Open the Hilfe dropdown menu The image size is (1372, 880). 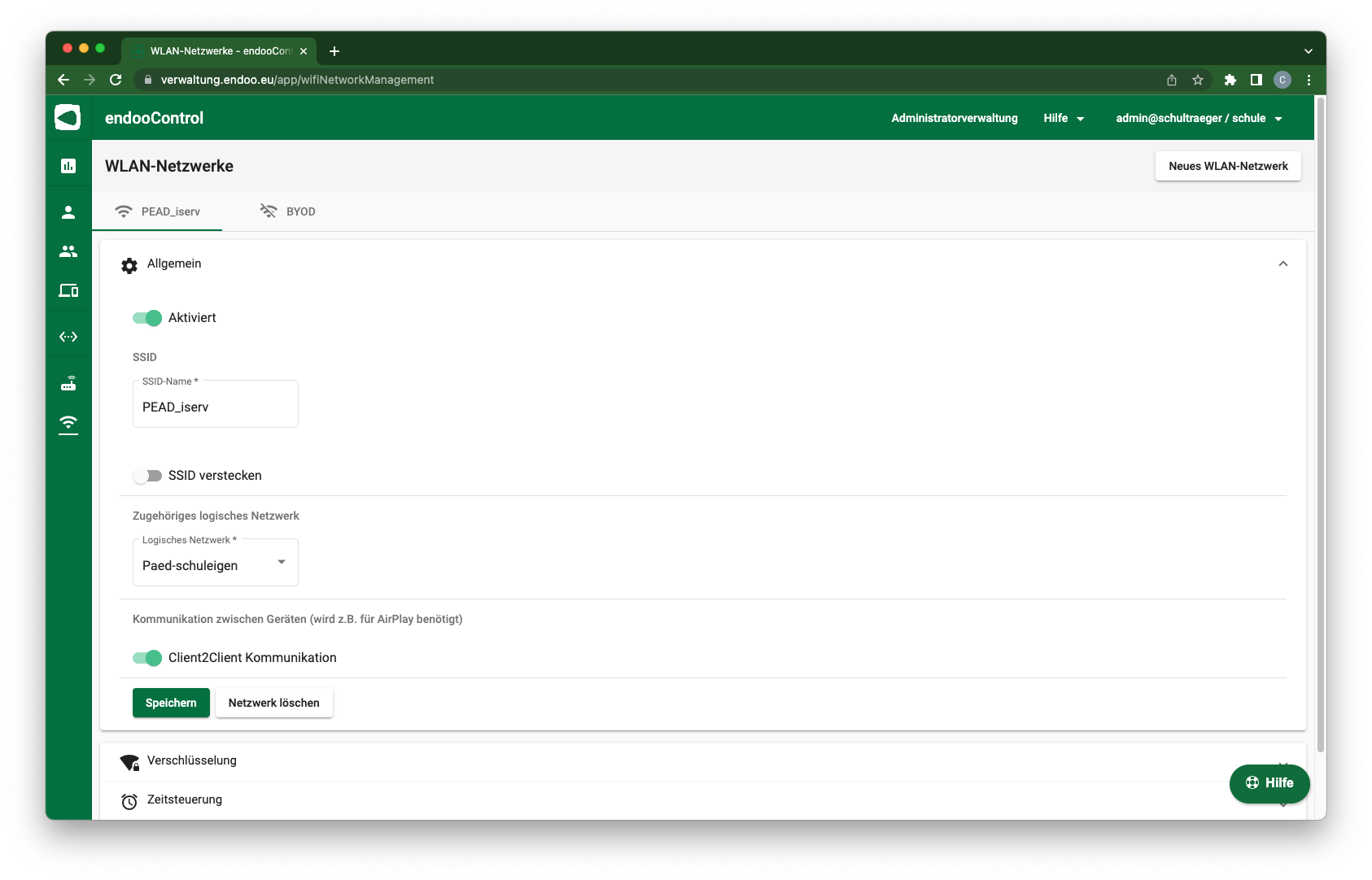[x=1064, y=118]
